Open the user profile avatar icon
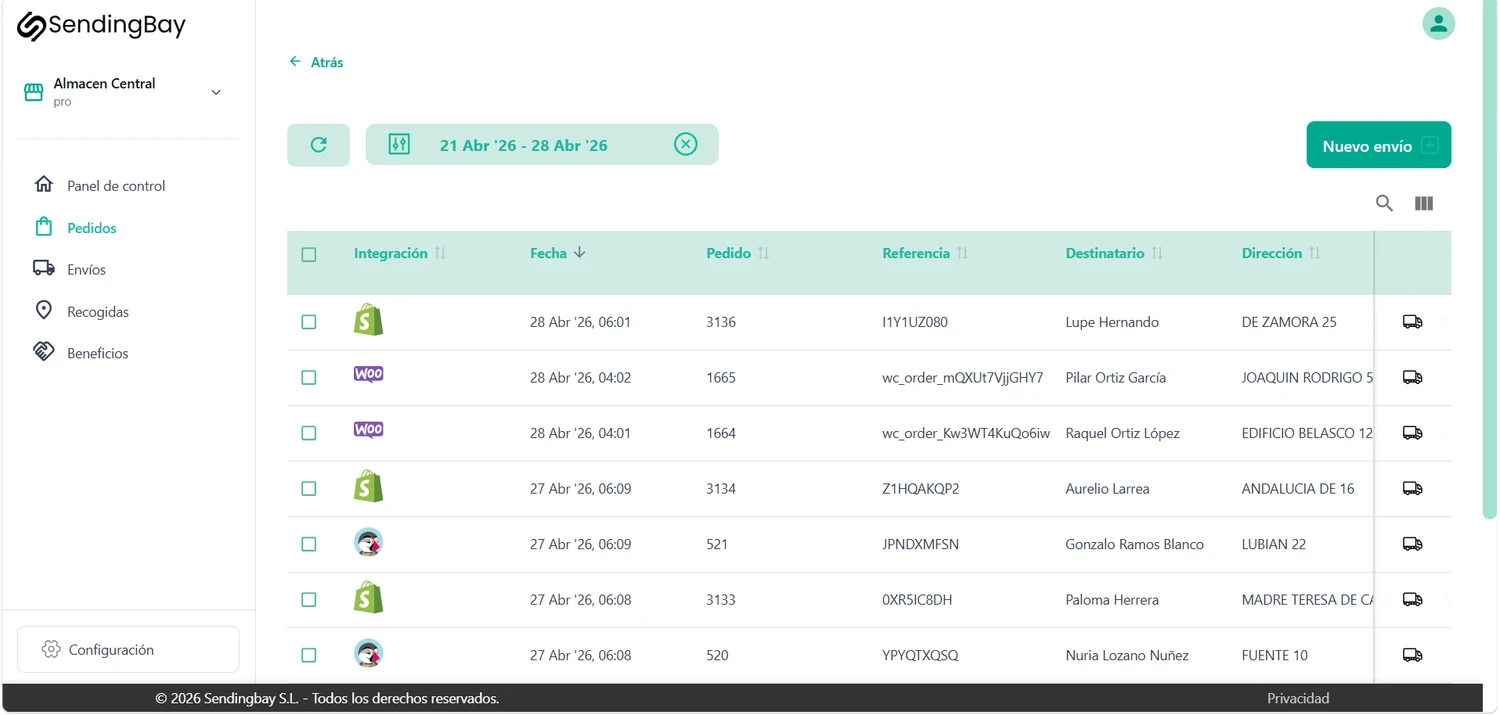This screenshot has width=1500, height=715. 1438,23
